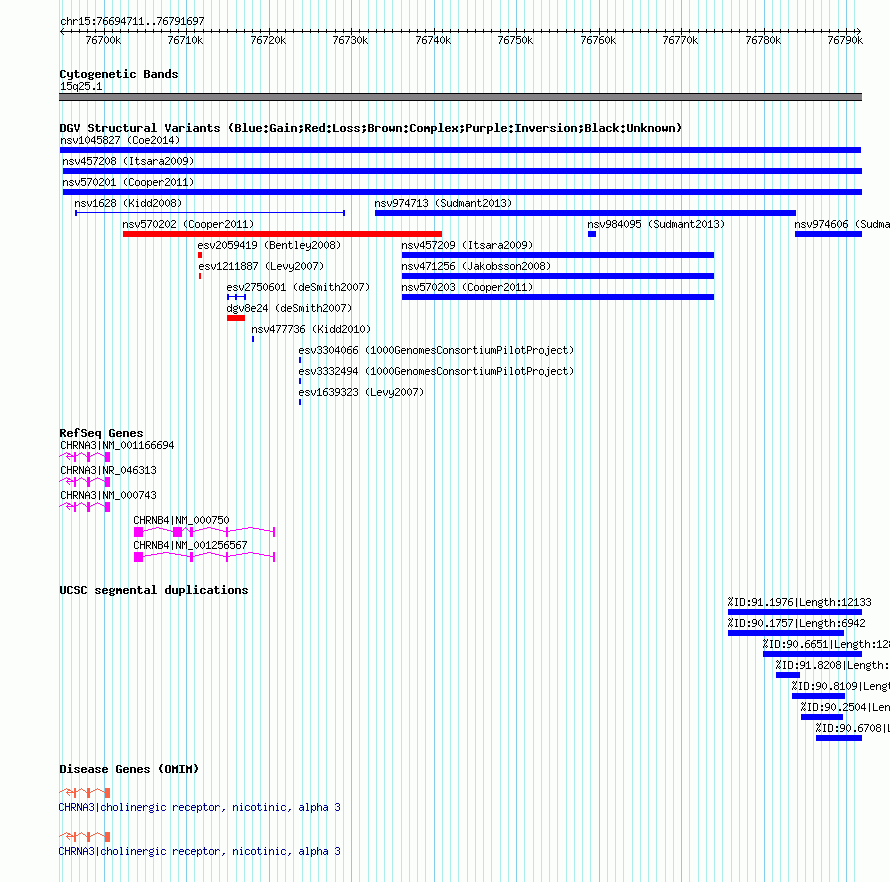Open transcript CHRNA3|NR_046313

pos(108,471)
